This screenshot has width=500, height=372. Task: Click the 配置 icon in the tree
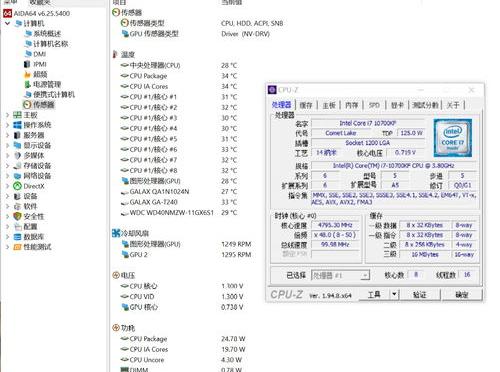click(x=18, y=227)
